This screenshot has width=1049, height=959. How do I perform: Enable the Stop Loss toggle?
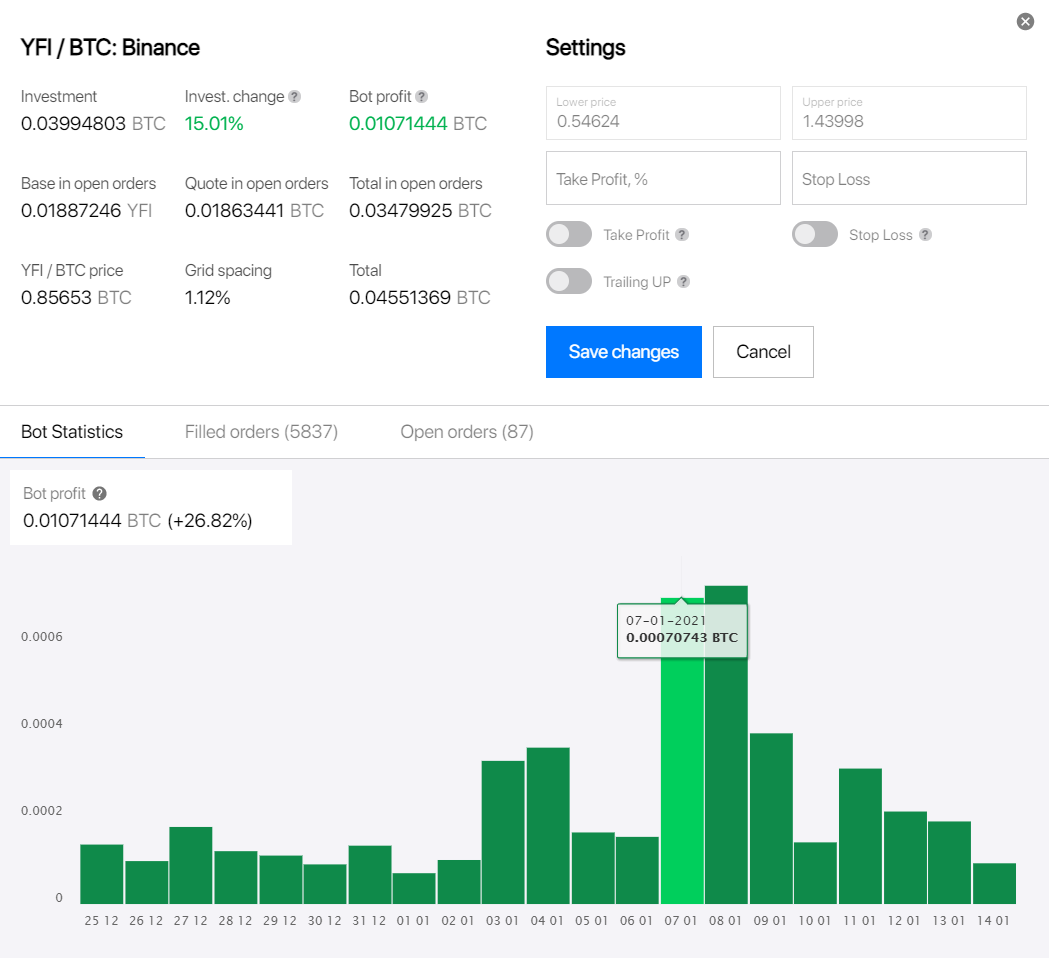(815, 234)
